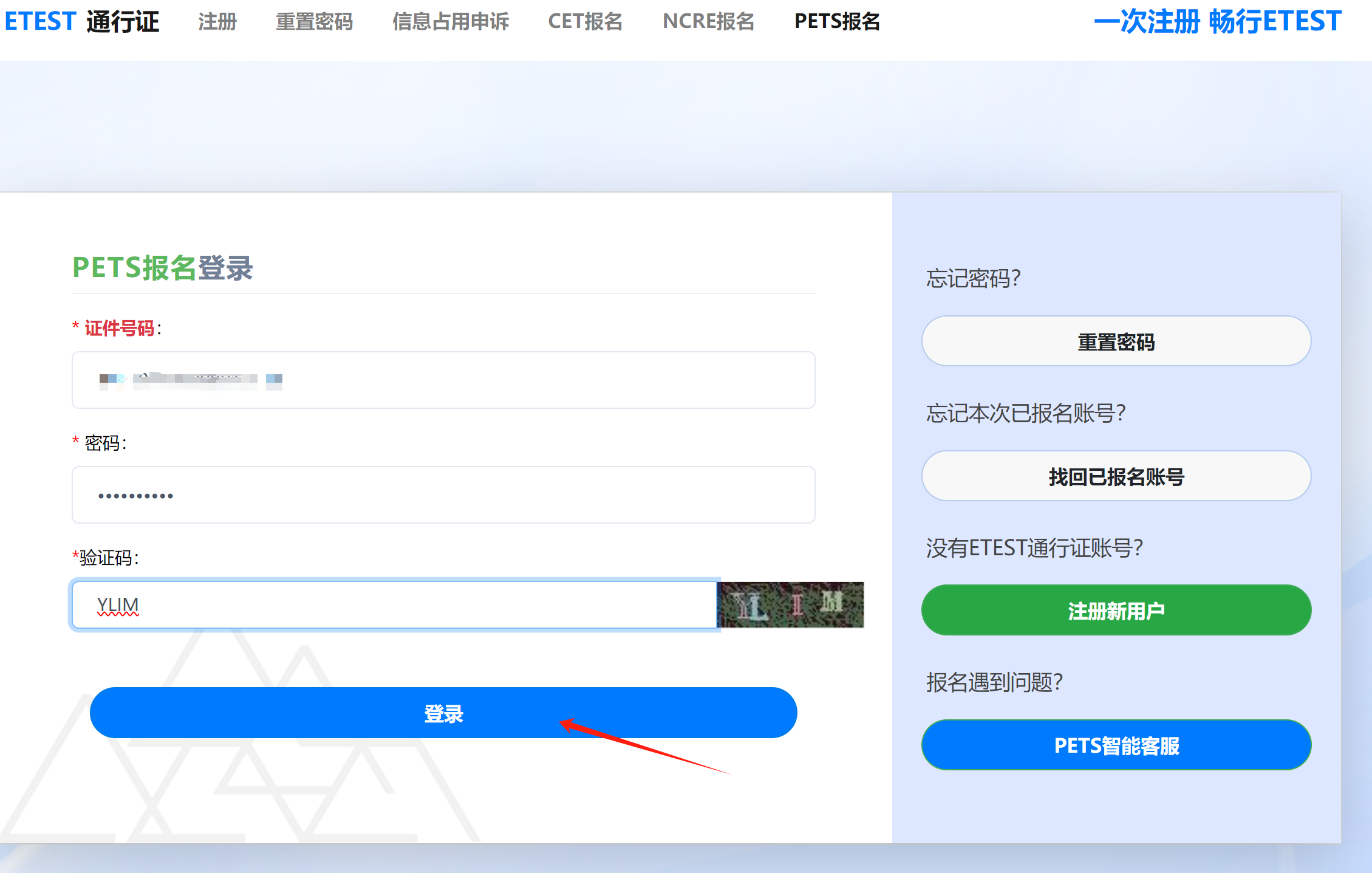Open PETS智能客服 support button
1372x873 pixels.
click(x=1116, y=745)
